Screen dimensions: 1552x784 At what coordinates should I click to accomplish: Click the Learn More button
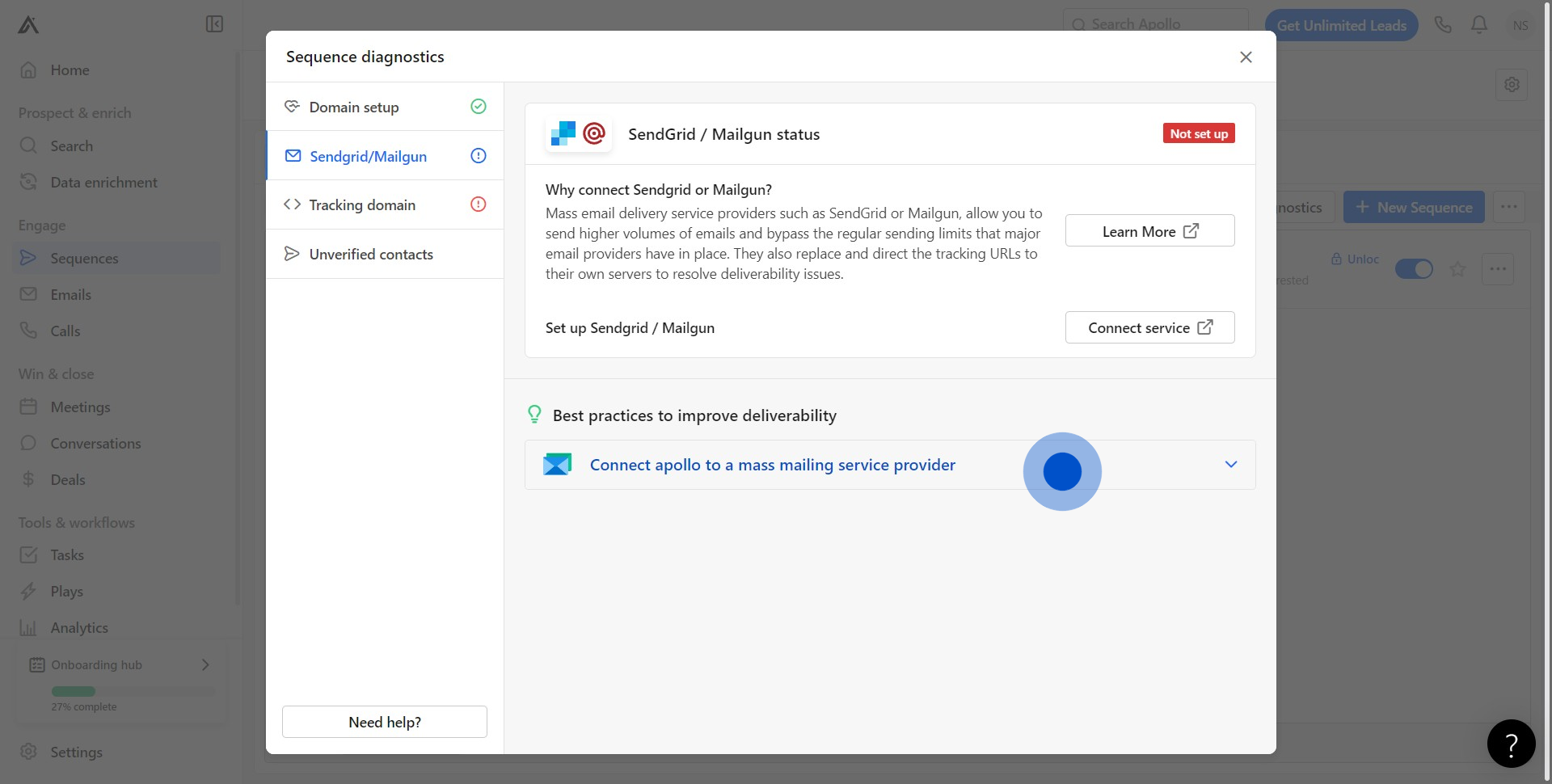click(1149, 231)
